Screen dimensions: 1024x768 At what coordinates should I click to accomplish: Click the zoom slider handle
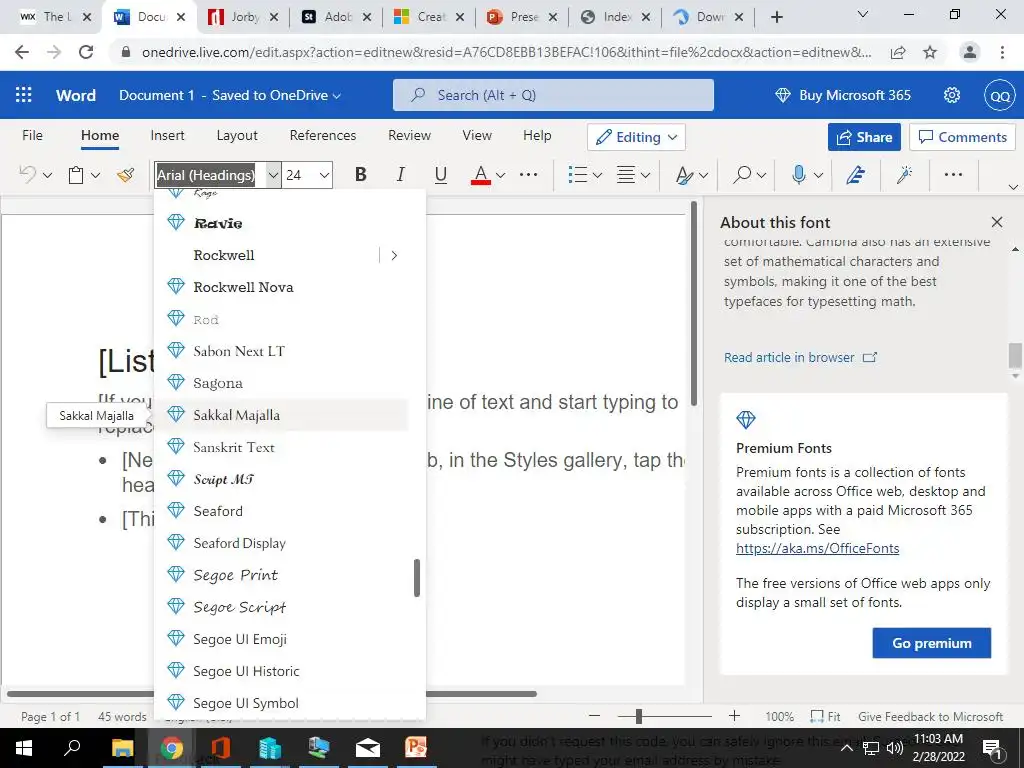(639, 716)
